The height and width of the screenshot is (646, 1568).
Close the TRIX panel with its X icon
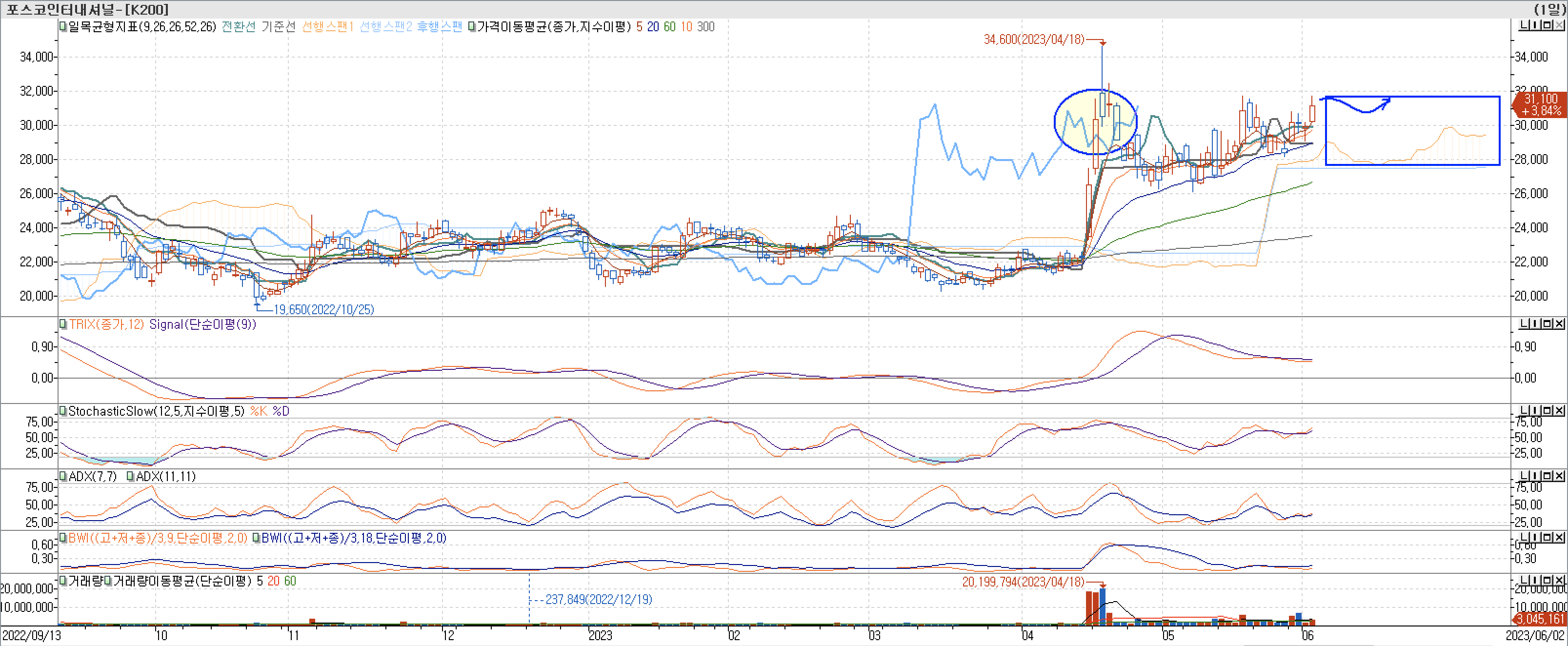click(x=1560, y=324)
